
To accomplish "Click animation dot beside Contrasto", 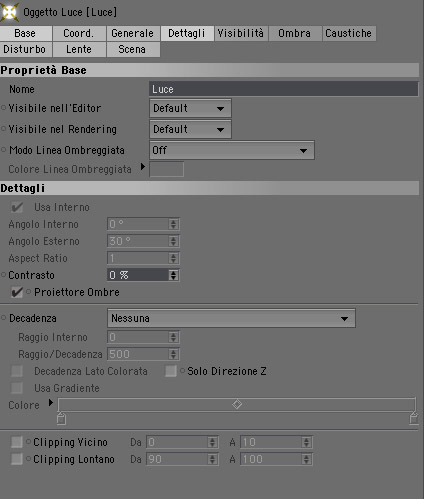I will pos(4,275).
